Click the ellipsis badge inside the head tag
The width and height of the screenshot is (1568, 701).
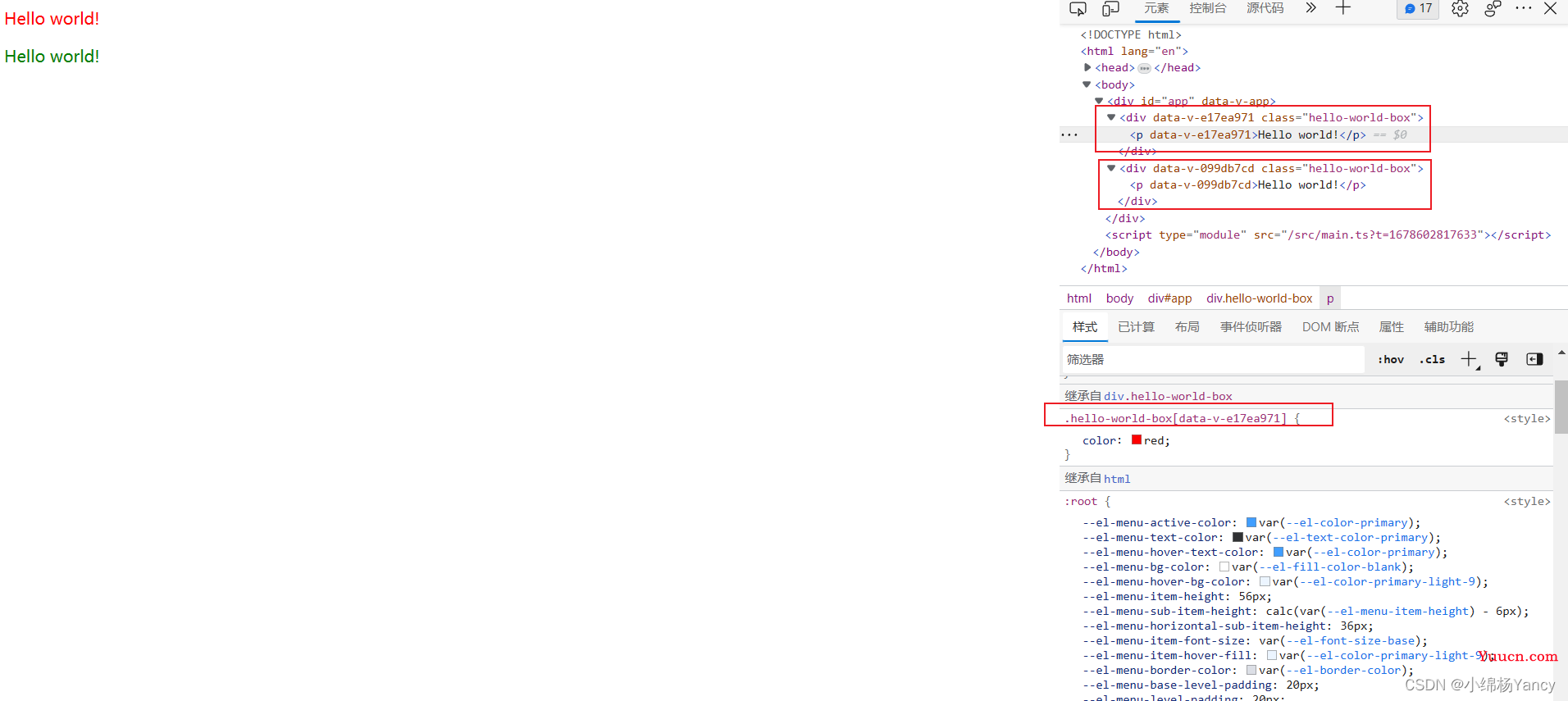click(1144, 68)
